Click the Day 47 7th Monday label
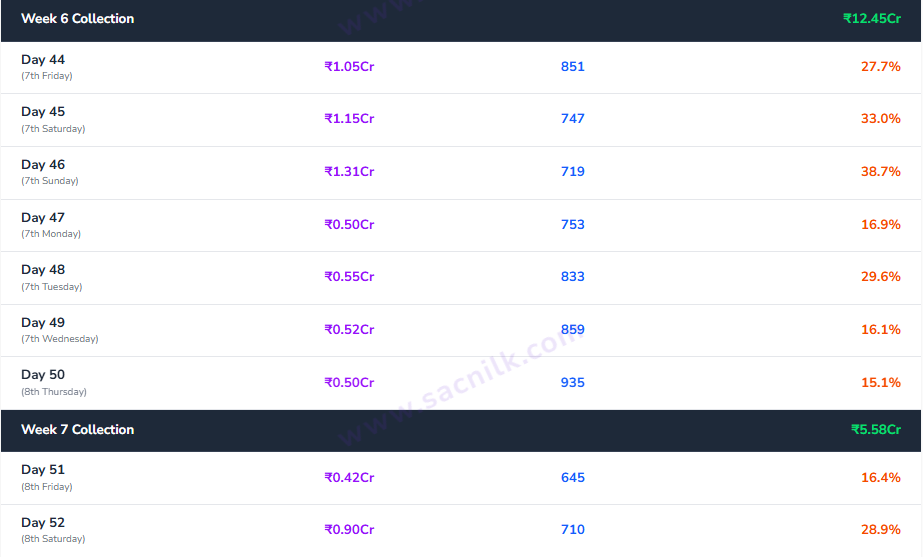 tap(51, 225)
